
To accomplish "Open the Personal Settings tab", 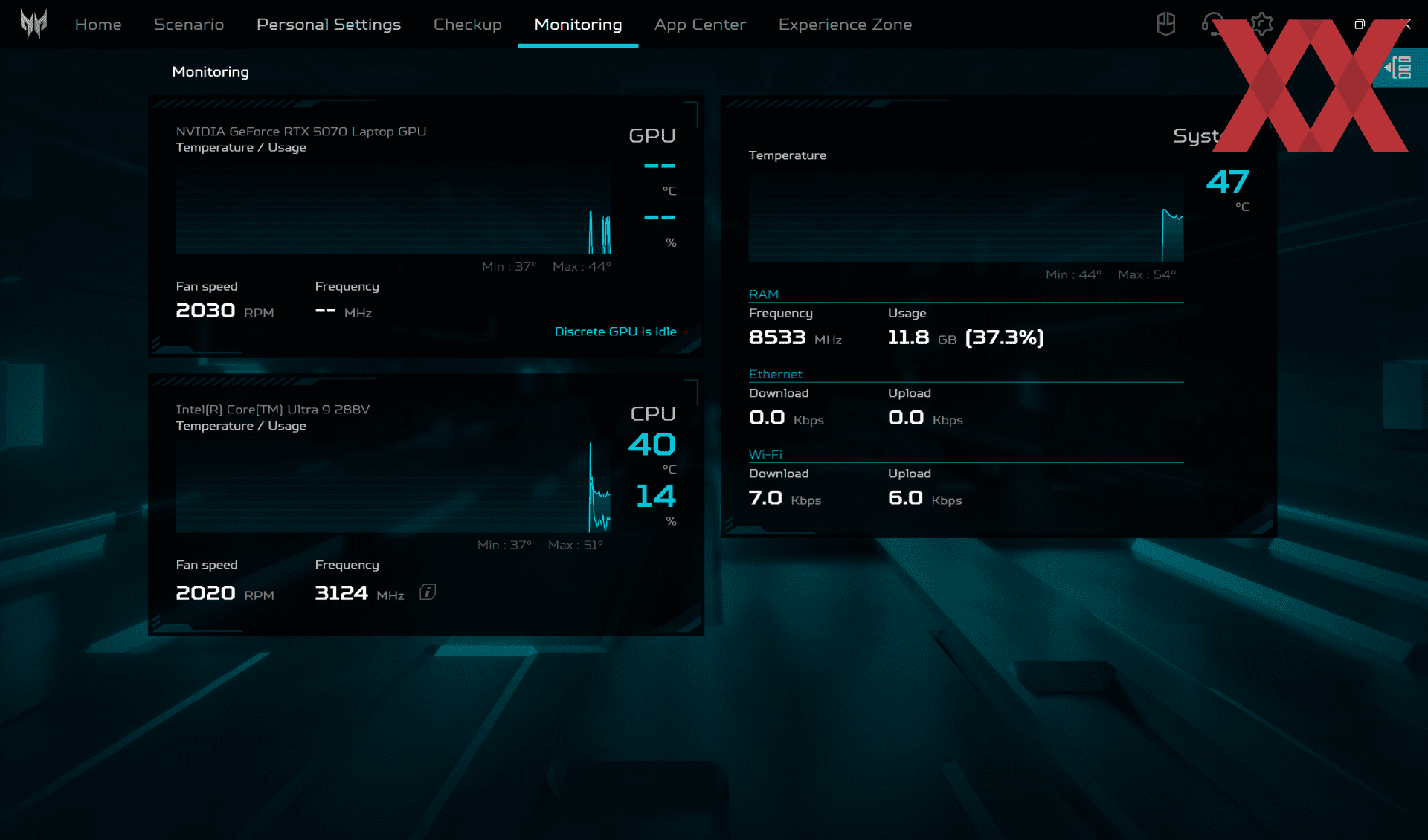I will tap(328, 24).
